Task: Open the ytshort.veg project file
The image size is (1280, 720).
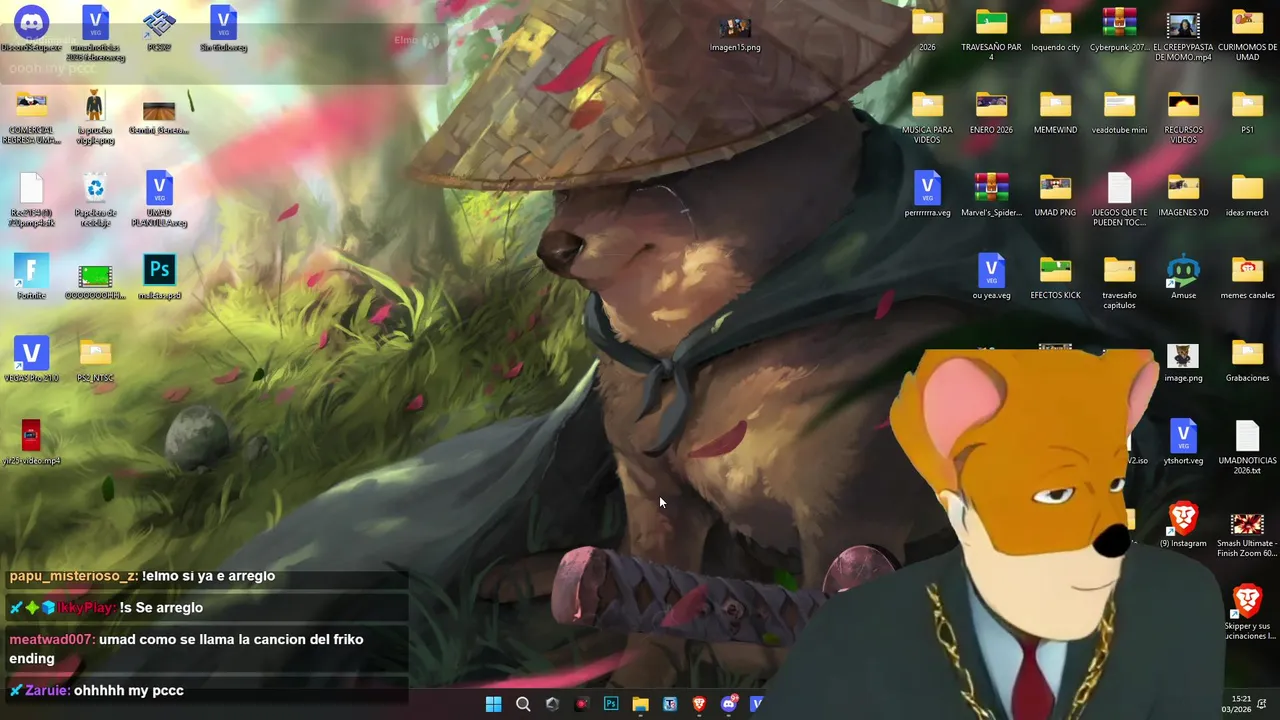Action: [x=1183, y=443]
